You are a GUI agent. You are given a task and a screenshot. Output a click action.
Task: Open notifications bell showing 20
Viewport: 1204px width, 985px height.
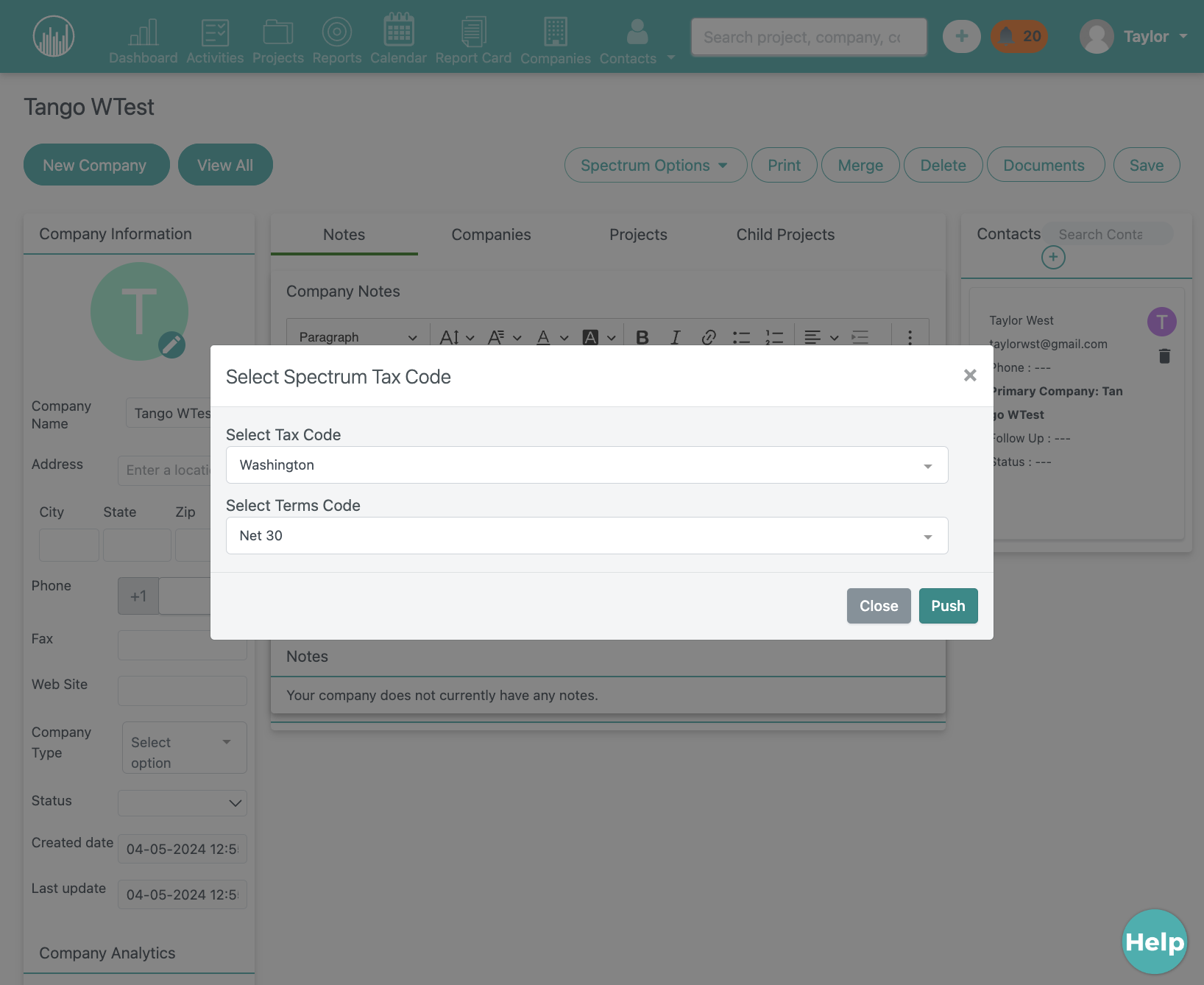(1019, 36)
